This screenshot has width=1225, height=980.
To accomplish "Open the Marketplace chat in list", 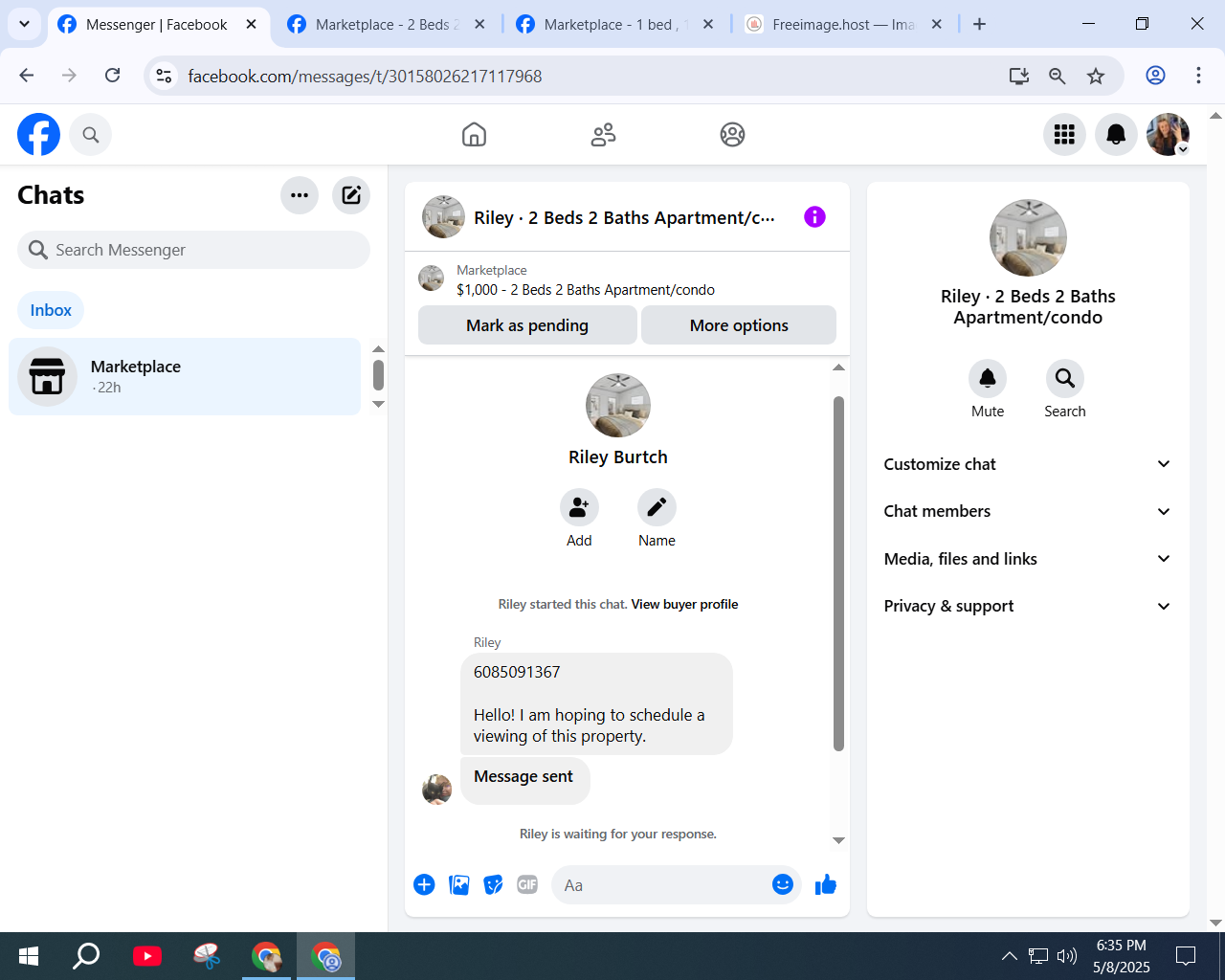I will (185, 376).
